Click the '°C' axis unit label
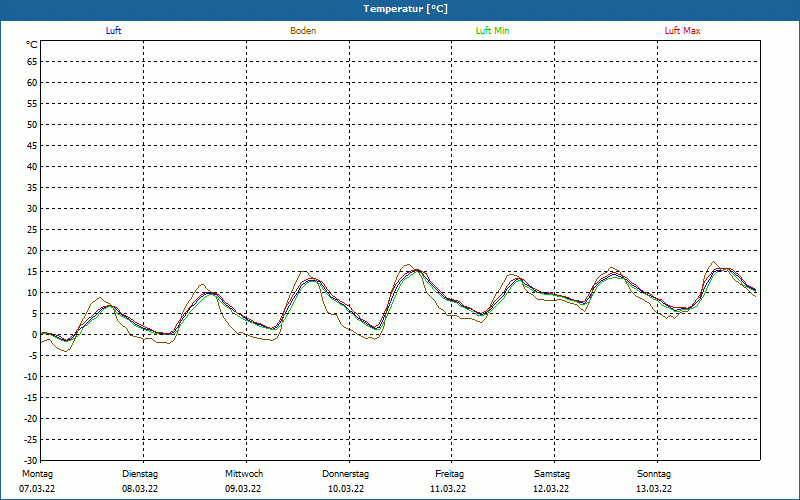The width and height of the screenshot is (800, 500). click(x=32, y=45)
